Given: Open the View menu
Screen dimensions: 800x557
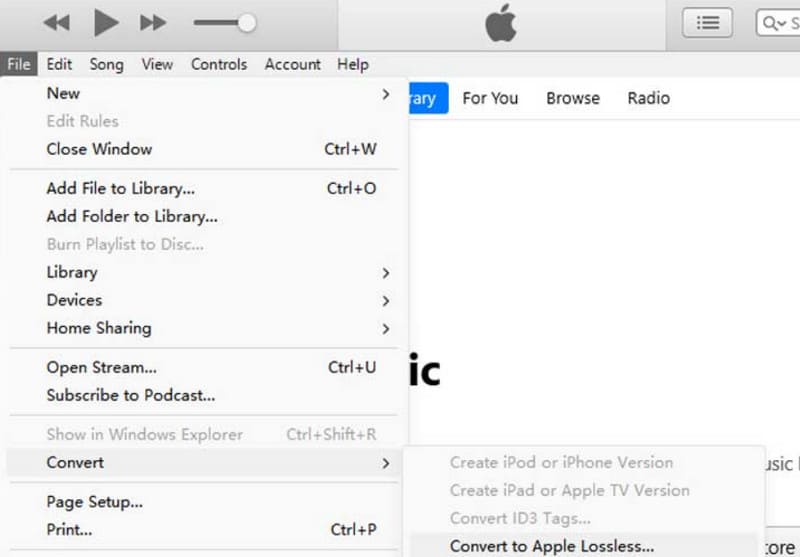Looking at the screenshot, I should click(157, 64).
